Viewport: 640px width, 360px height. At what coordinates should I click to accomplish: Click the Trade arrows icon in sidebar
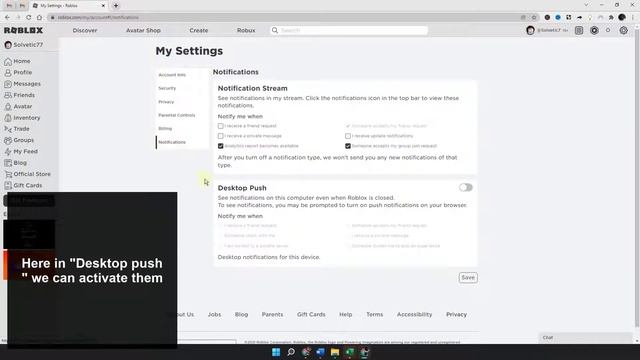(8, 129)
